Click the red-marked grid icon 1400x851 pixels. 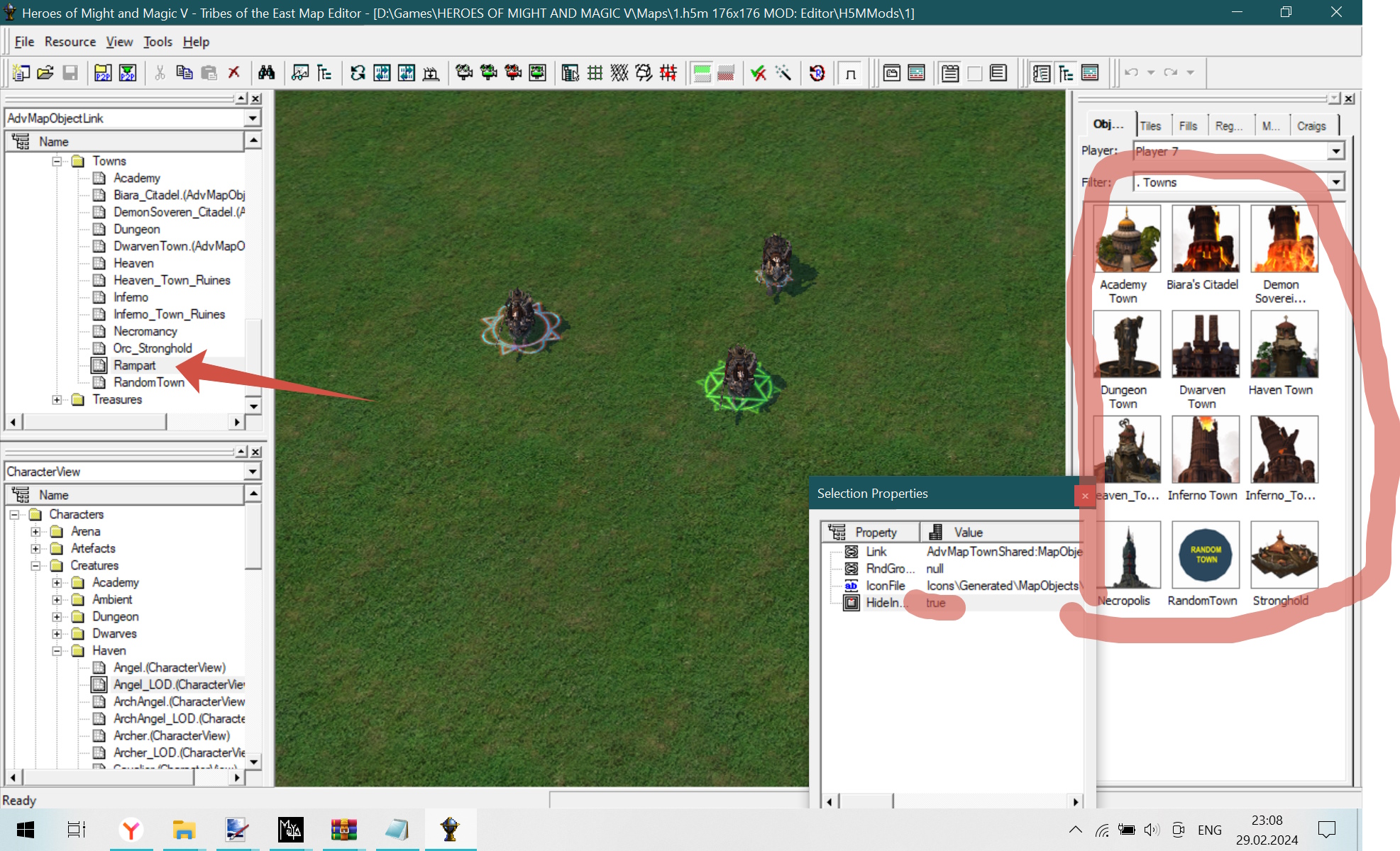[x=668, y=72]
